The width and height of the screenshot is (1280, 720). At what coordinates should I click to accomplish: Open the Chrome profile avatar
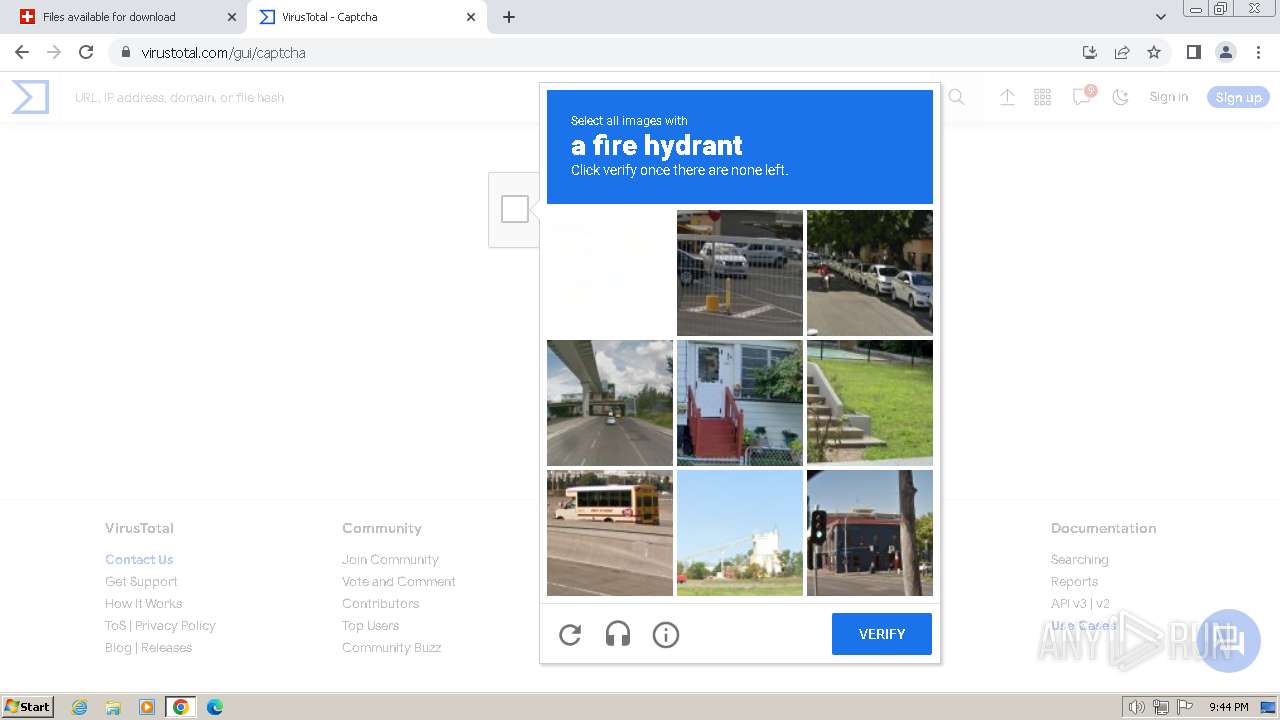tap(1226, 52)
